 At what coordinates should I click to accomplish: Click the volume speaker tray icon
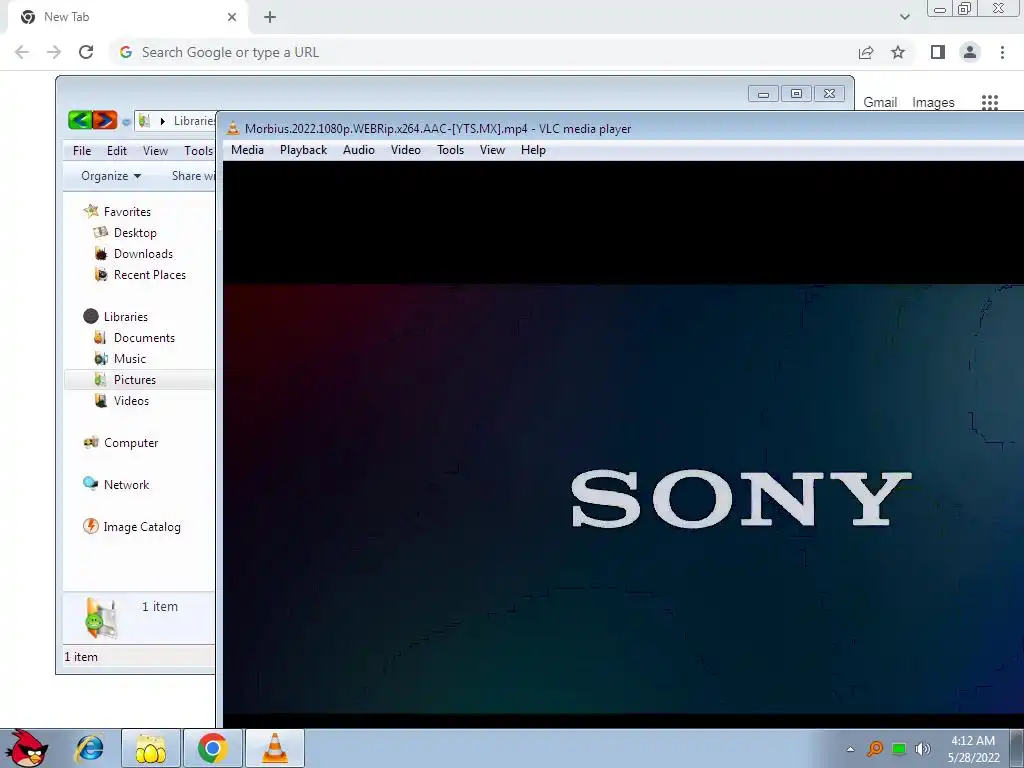[923, 749]
